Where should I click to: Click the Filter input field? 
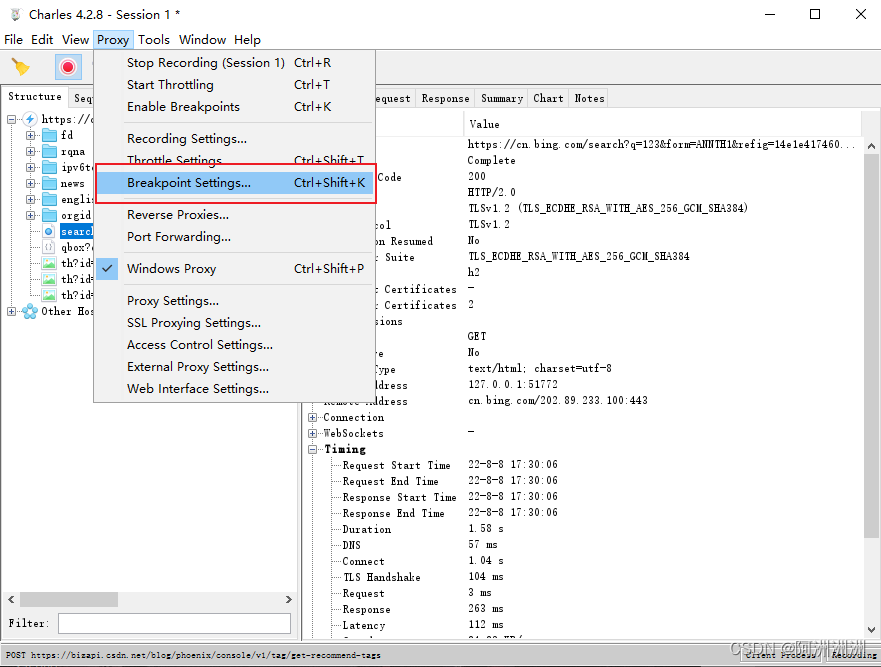174,624
